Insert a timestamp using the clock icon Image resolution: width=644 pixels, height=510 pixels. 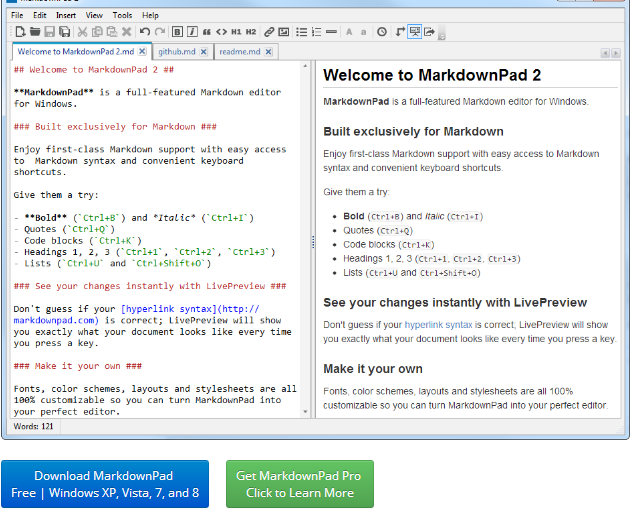382,32
